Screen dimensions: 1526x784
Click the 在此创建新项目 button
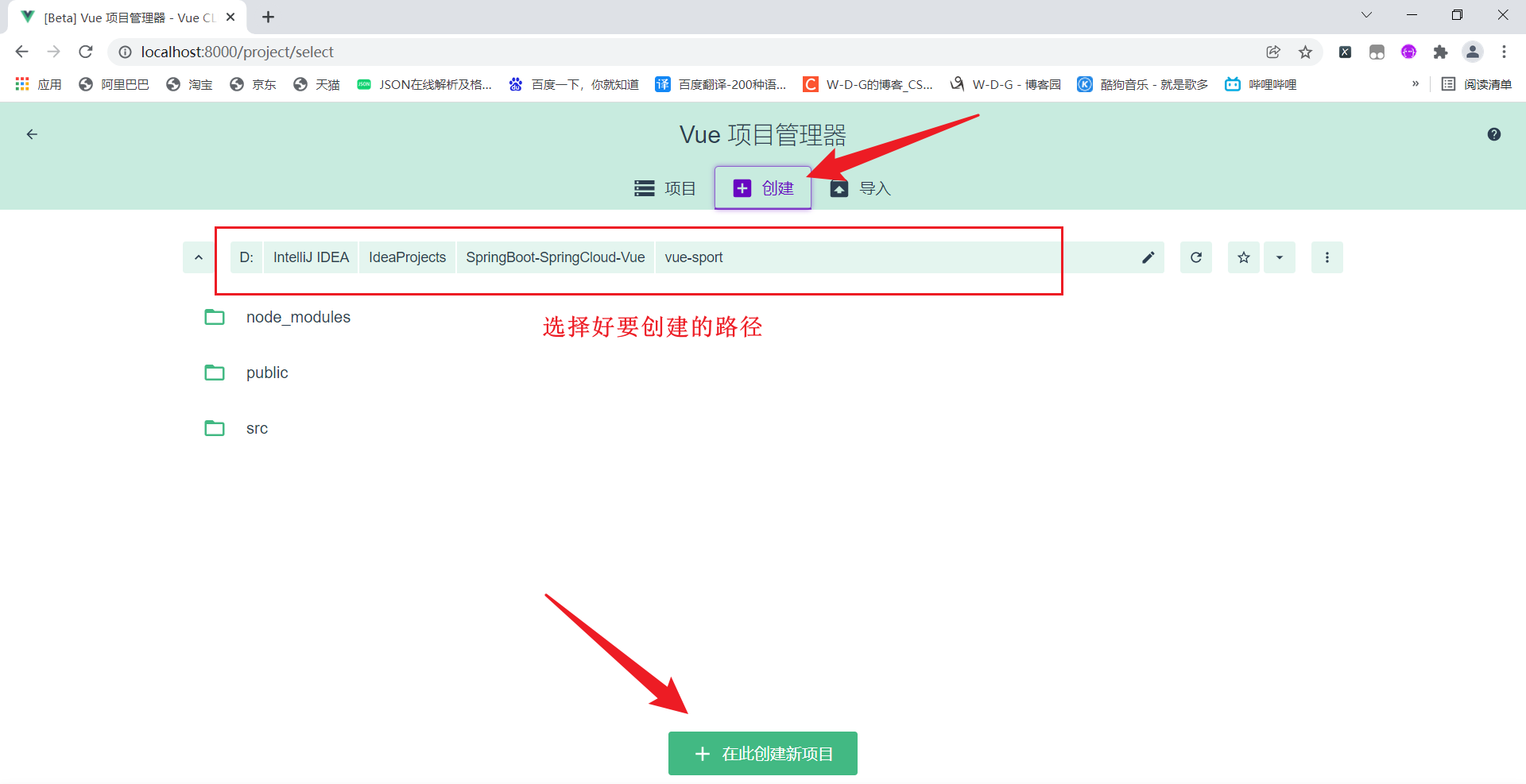762,753
